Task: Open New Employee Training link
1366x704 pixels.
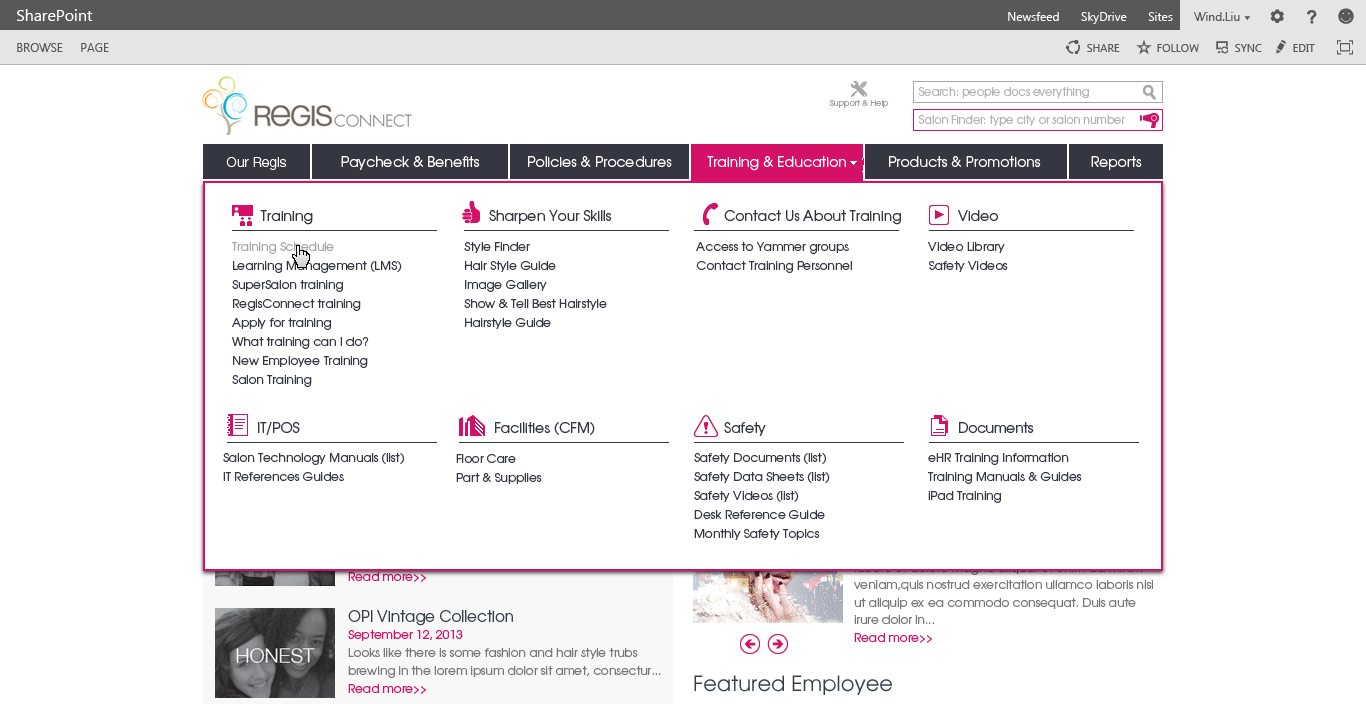Action: pos(300,361)
